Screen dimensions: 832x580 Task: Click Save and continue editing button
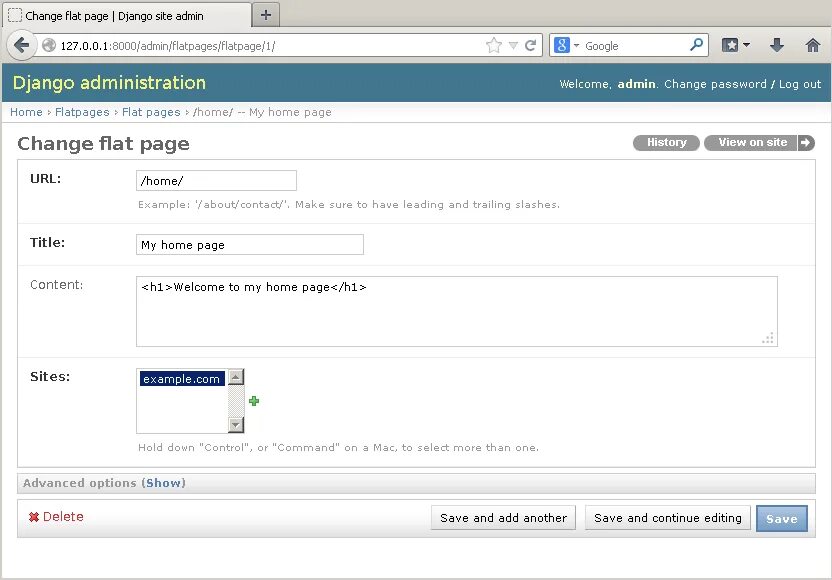668,518
